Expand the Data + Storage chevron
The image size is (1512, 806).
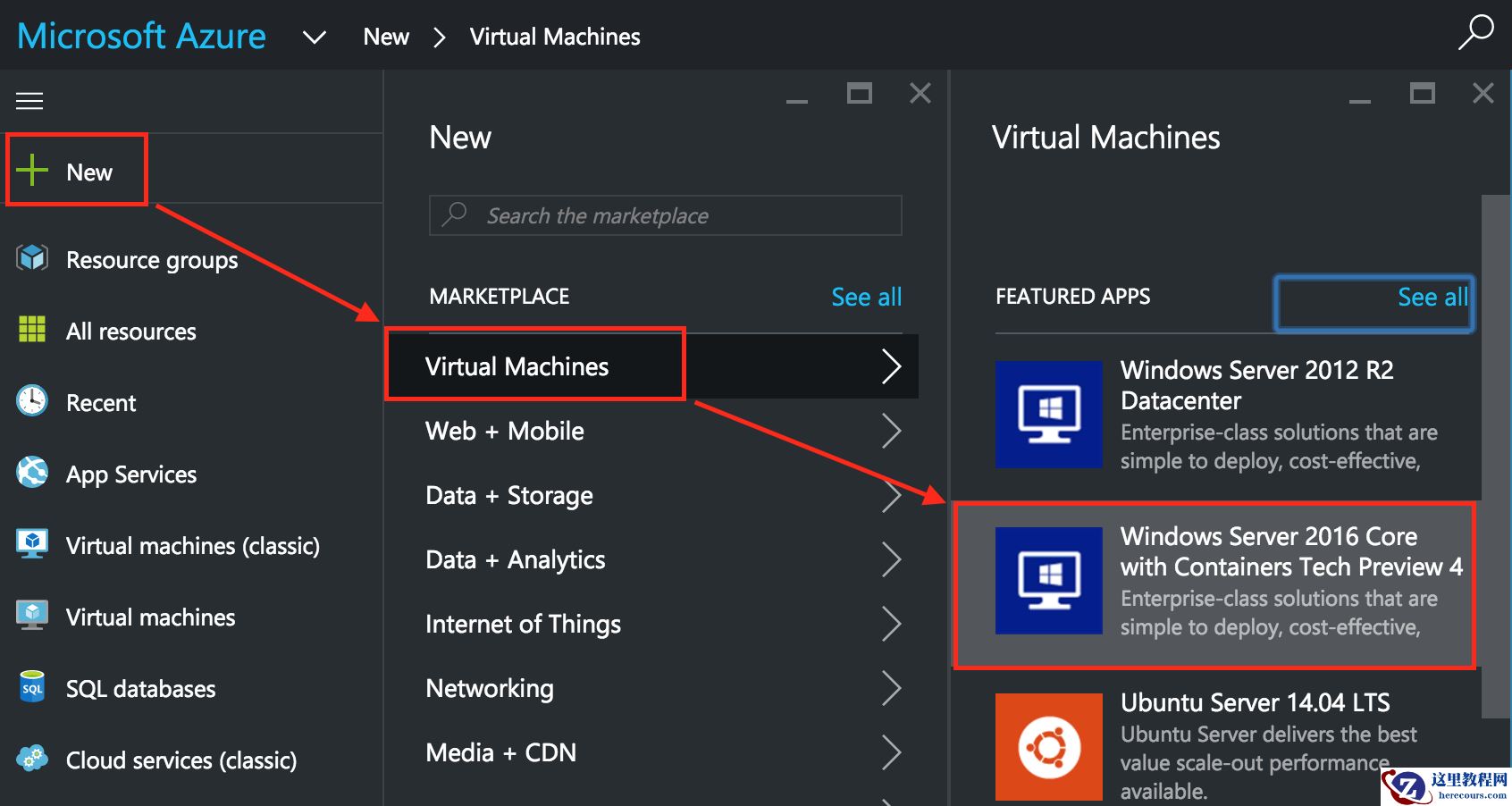(891, 495)
